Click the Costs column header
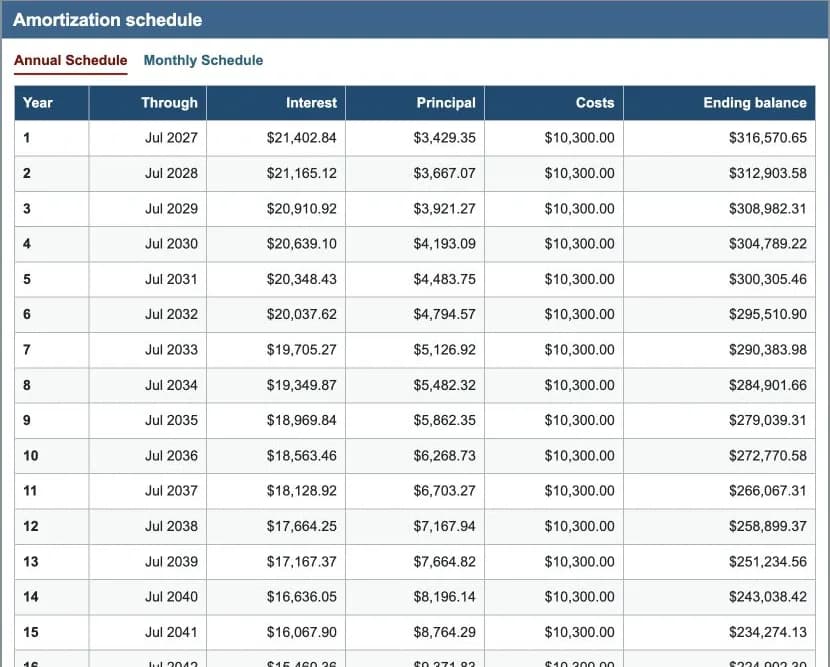The width and height of the screenshot is (830, 667). pos(554,103)
